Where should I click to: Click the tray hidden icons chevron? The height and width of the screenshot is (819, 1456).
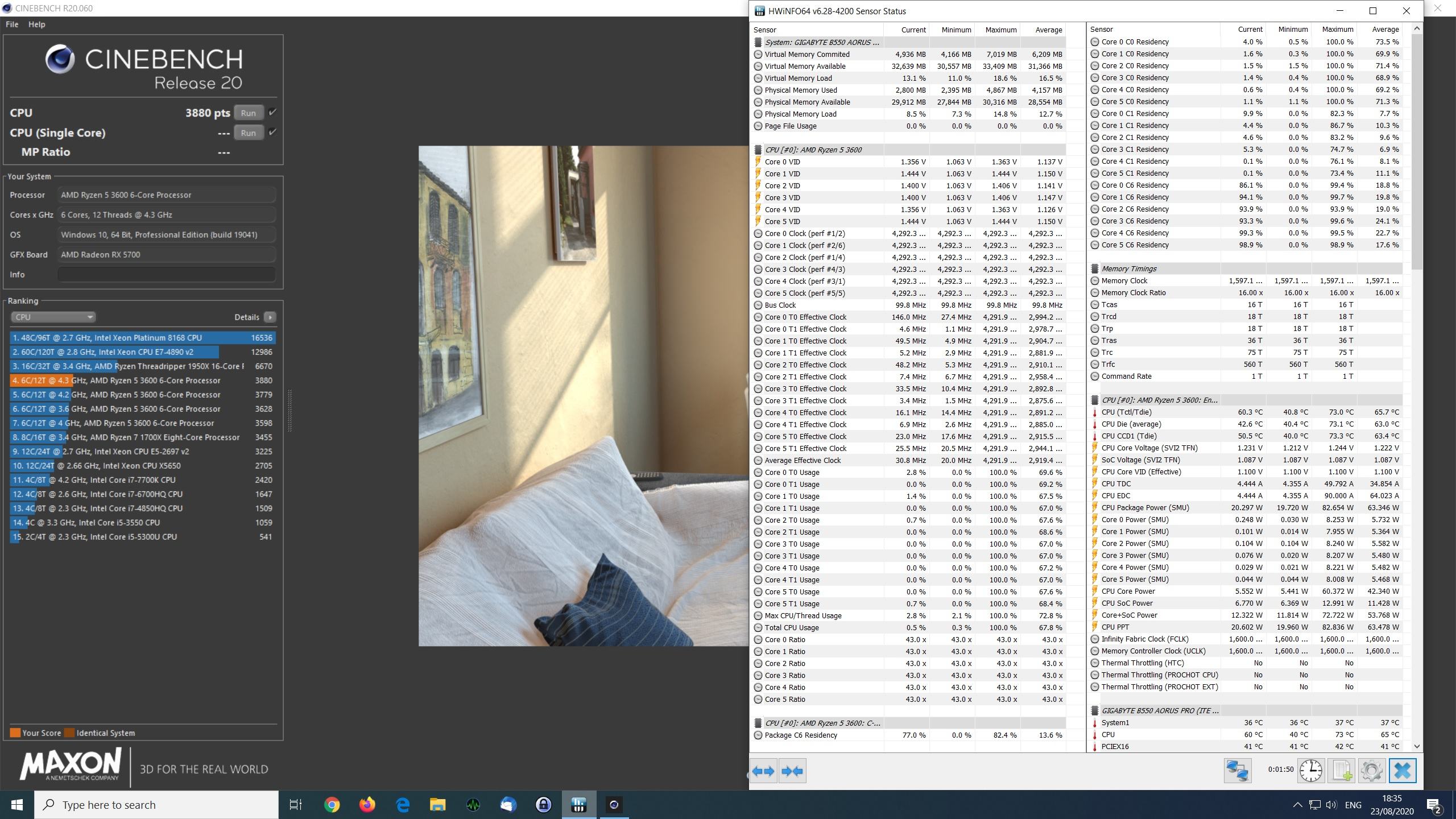[1297, 805]
